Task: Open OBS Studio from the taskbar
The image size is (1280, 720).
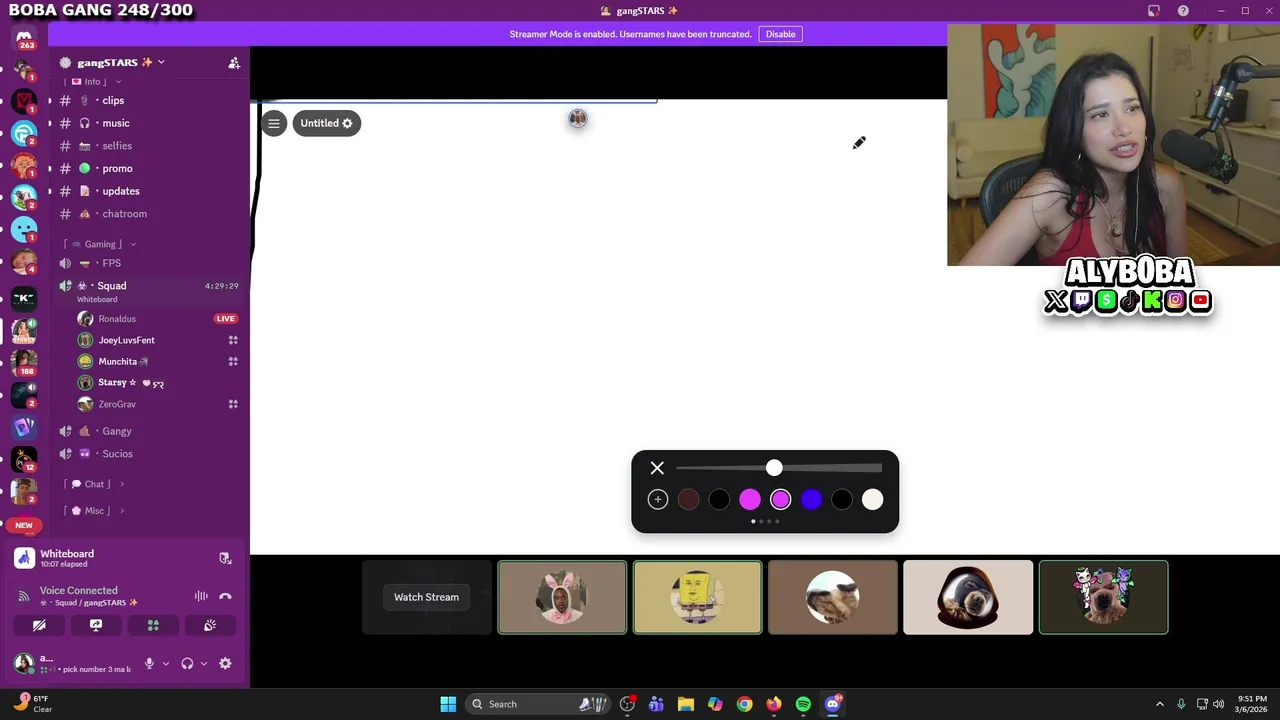Action: click(x=627, y=704)
